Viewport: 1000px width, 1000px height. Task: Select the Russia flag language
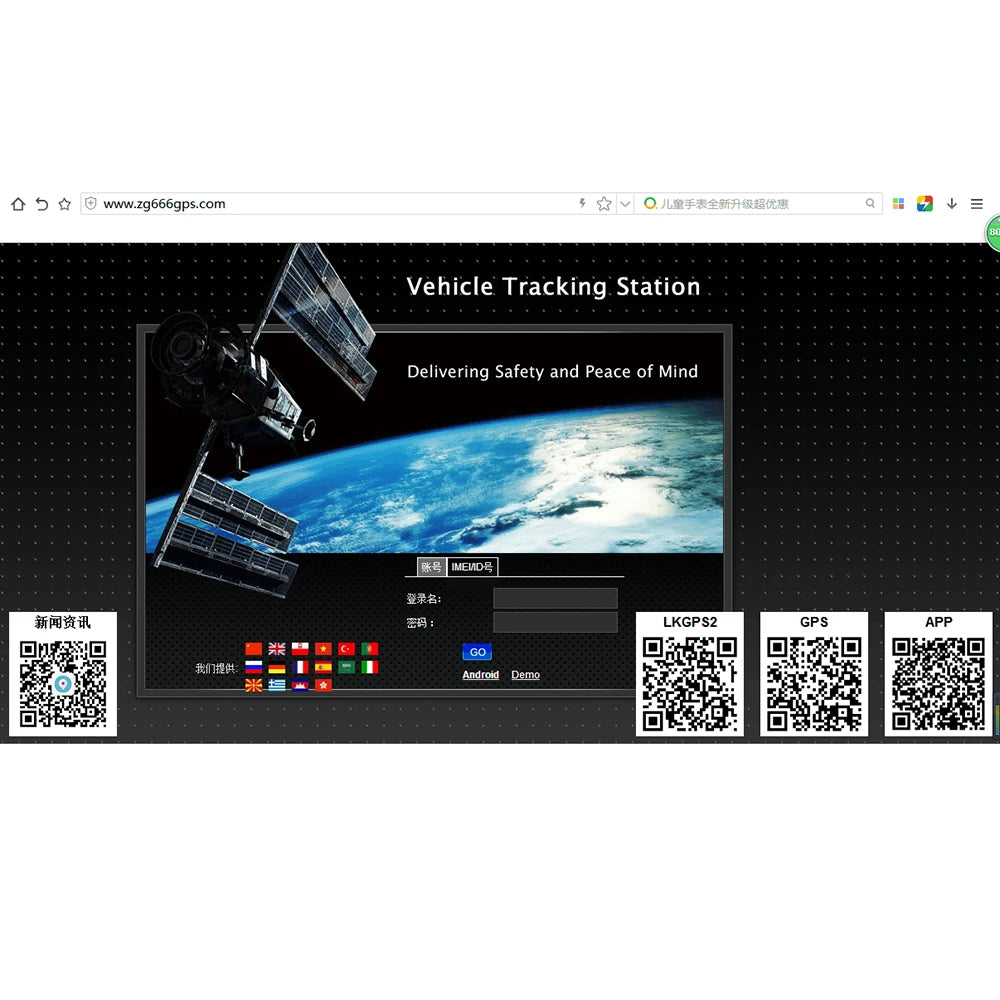click(x=254, y=668)
